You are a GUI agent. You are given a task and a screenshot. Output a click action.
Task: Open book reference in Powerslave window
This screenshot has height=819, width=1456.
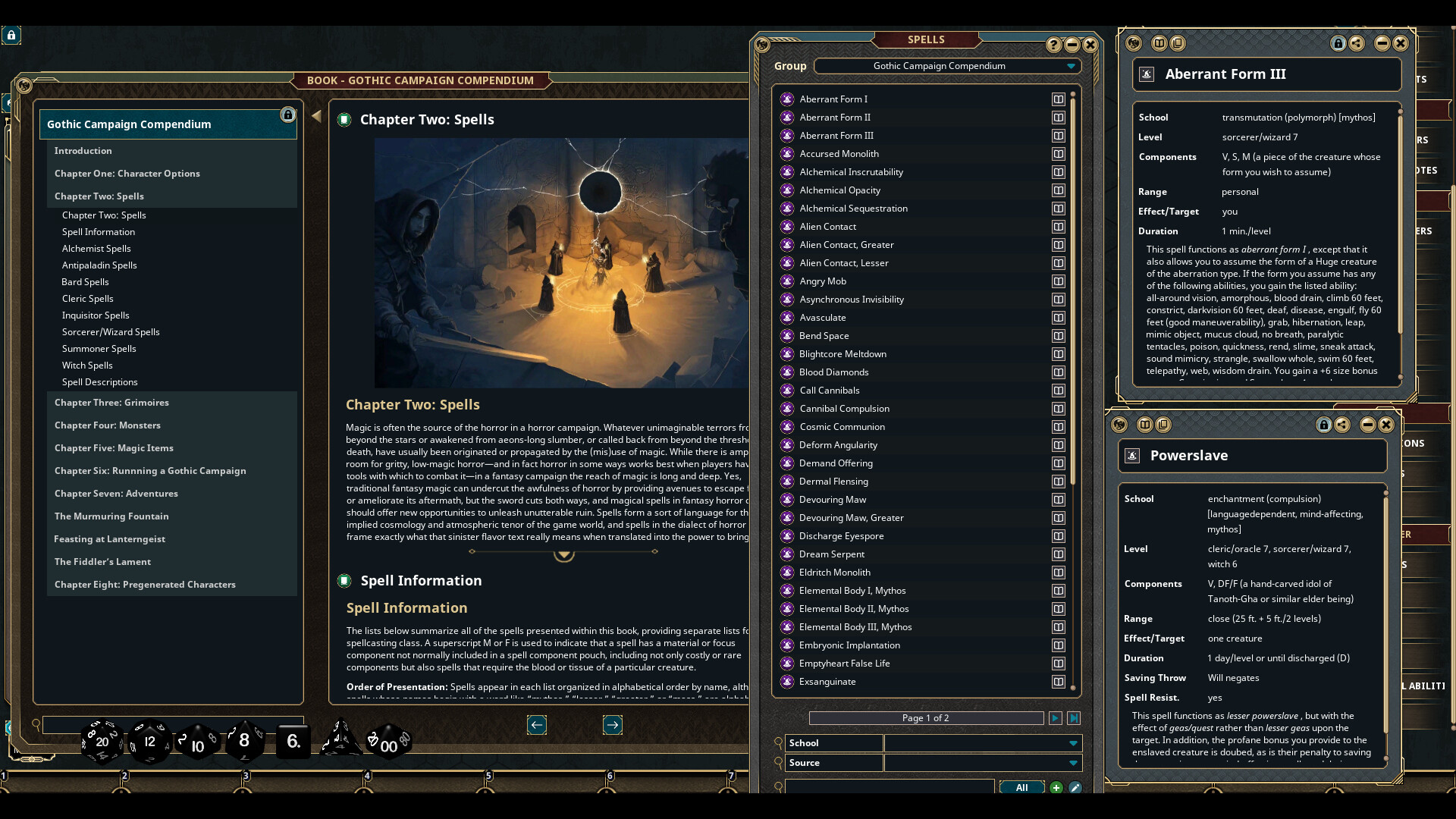(x=1144, y=425)
